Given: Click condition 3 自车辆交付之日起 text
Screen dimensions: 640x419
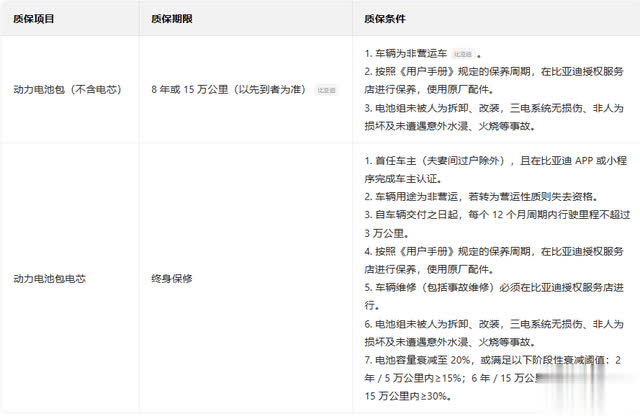Looking at the screenshot, I should (x=480, y=215).
